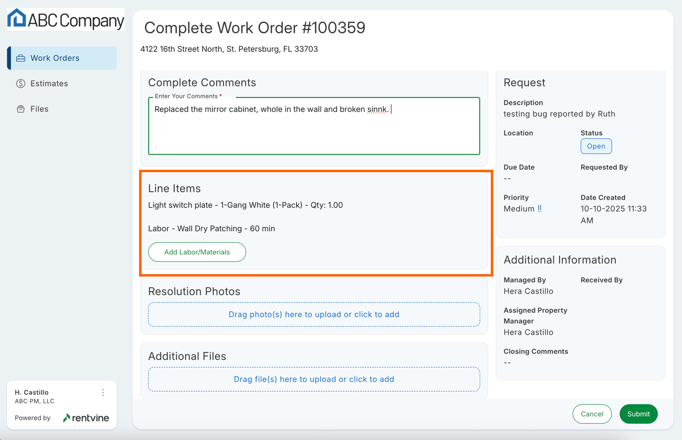Click the Work Orders briefcase icon

pyautogui.click(x=21, y=59)
